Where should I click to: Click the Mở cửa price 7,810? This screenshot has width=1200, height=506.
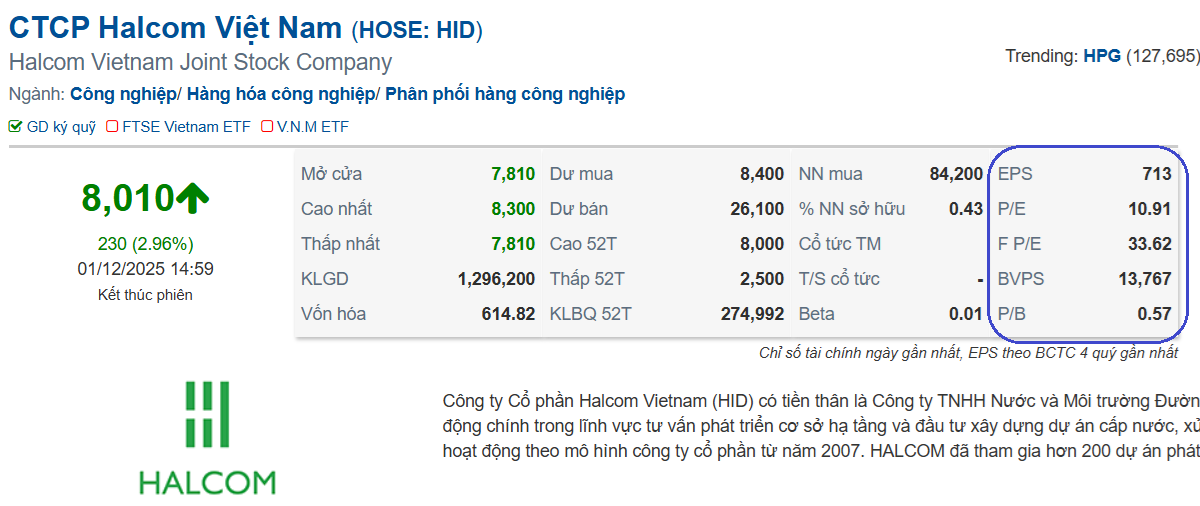pos(513,174)
